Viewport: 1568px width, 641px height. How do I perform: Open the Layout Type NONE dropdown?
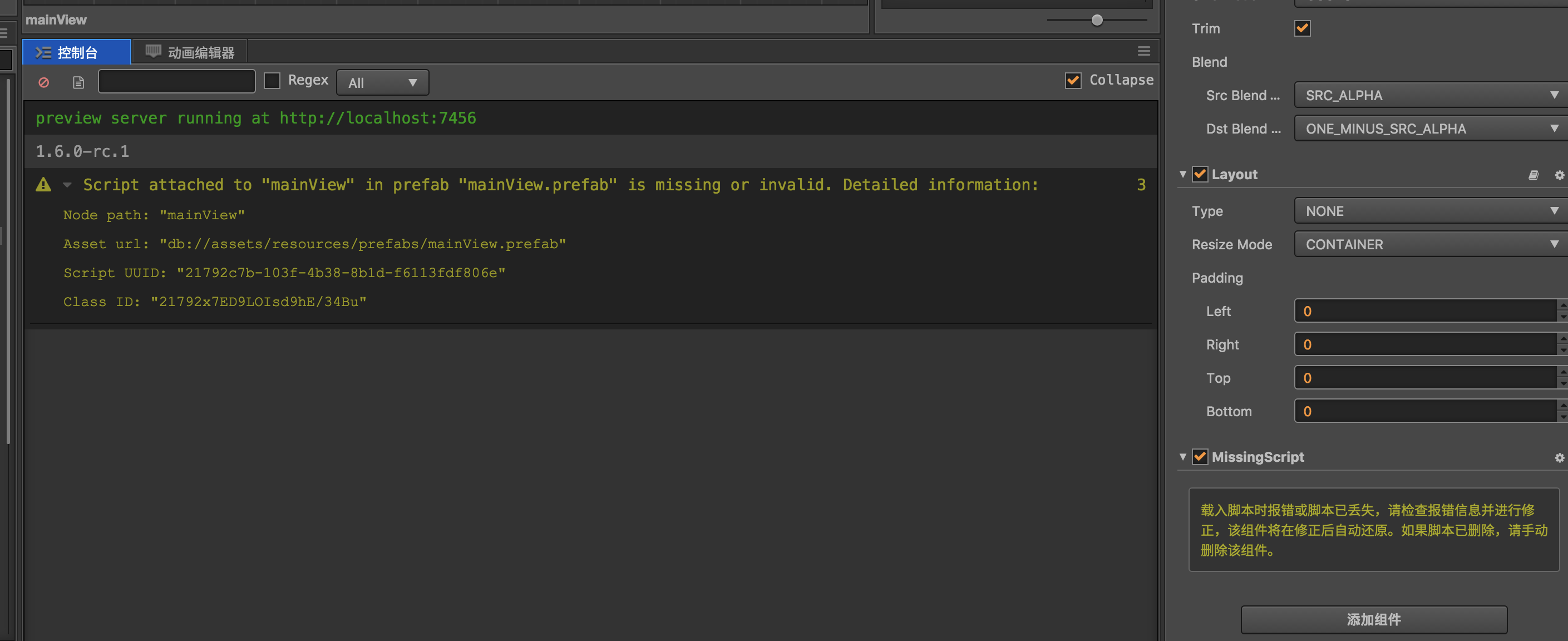pos(1430,211)
